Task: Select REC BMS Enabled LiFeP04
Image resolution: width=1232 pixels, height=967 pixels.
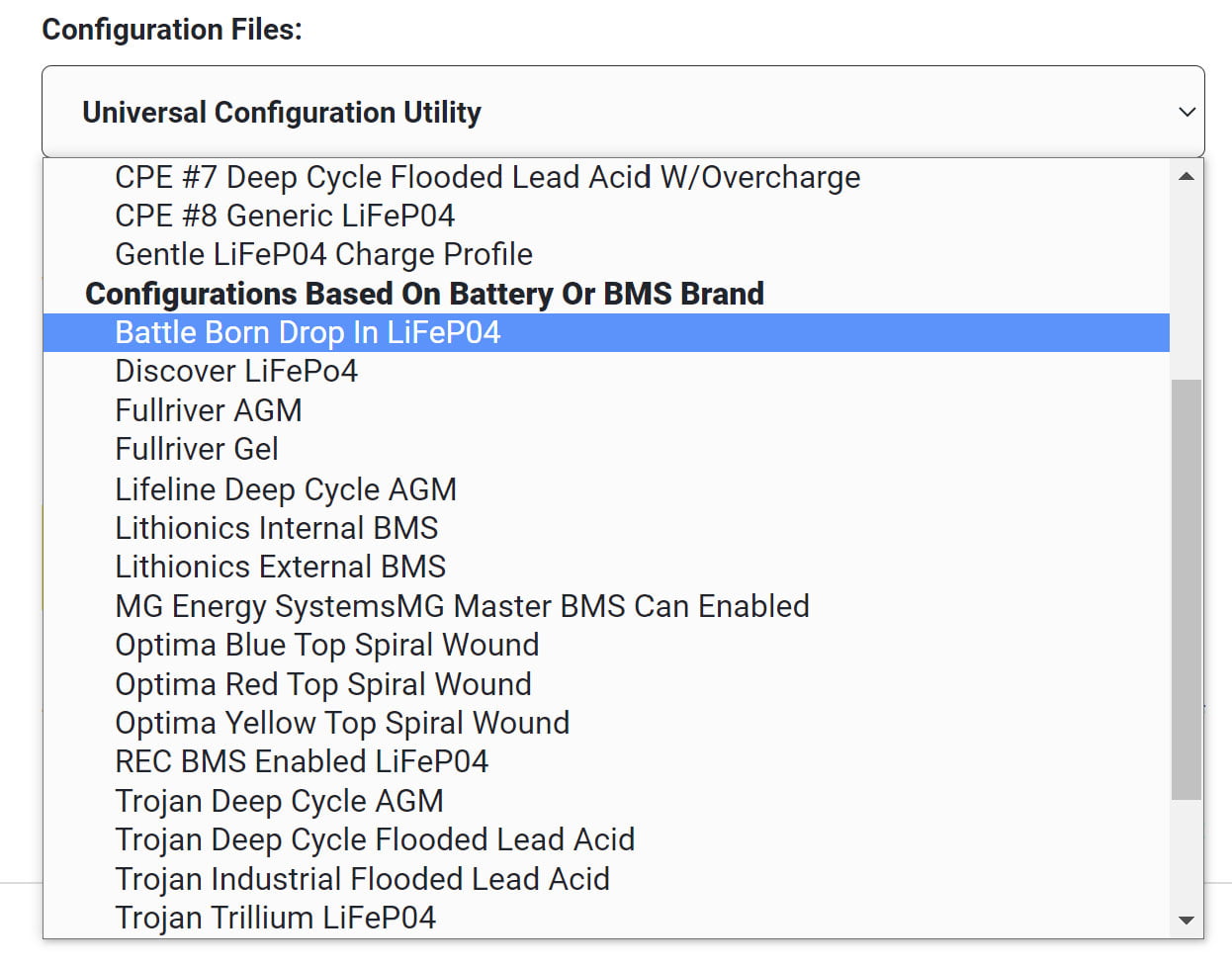Action: (x=606, y=761)
